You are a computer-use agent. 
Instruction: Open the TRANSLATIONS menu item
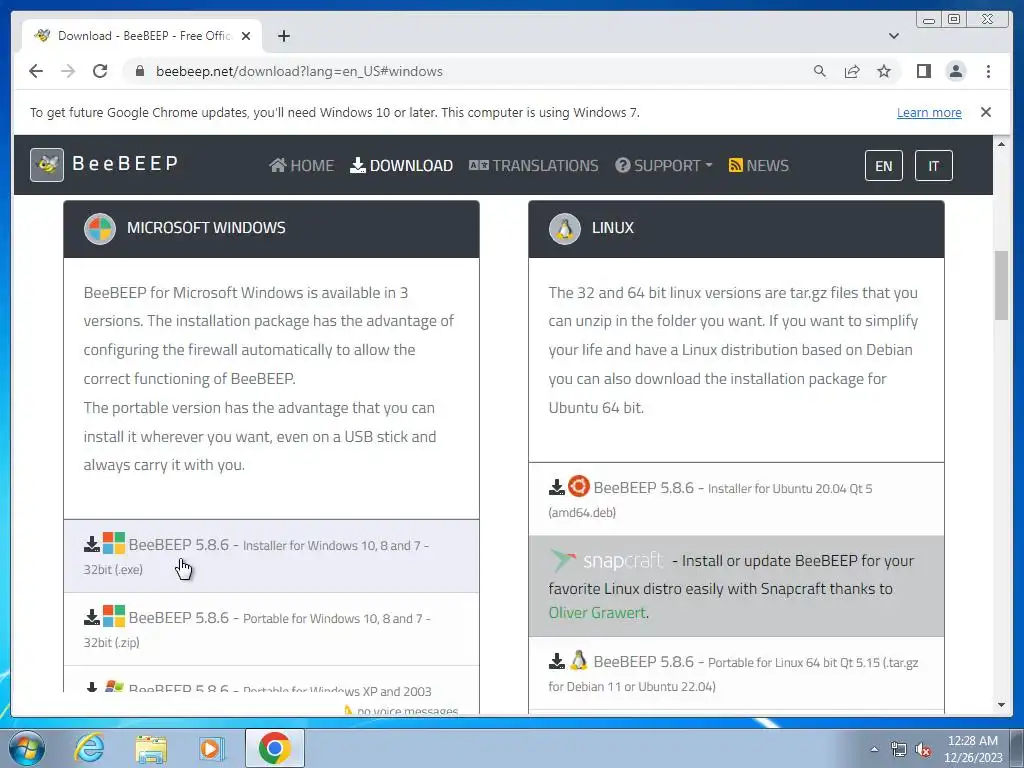[533, 165]
